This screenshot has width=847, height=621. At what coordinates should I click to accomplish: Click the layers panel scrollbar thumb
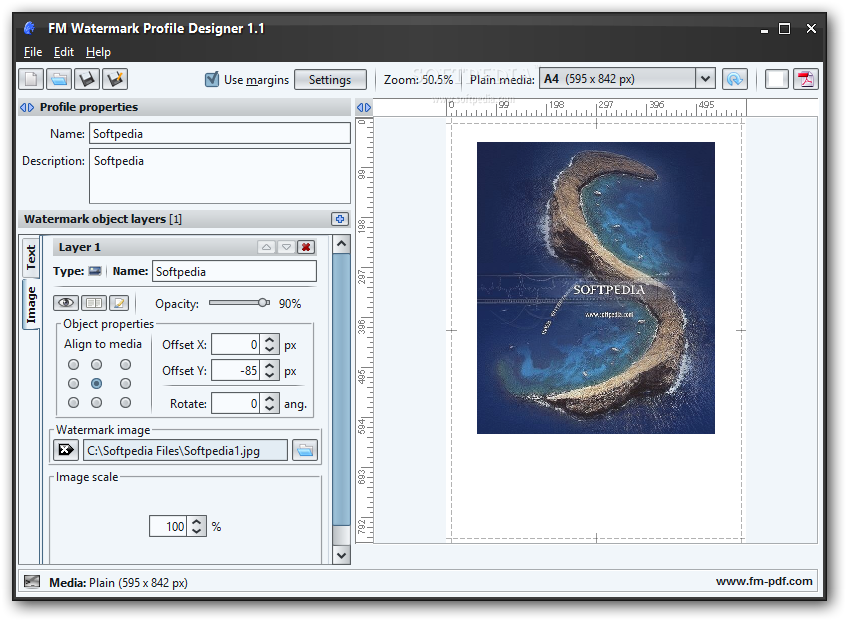point(341,389)
